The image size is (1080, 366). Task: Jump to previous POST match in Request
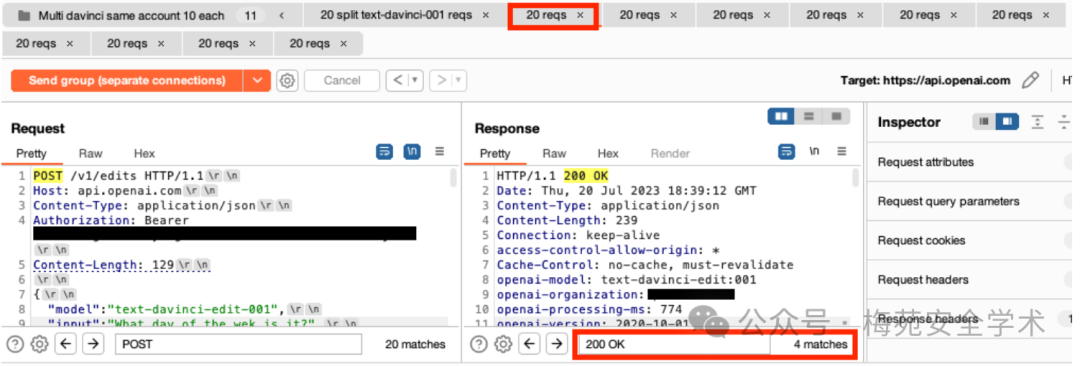pos(66,343)
